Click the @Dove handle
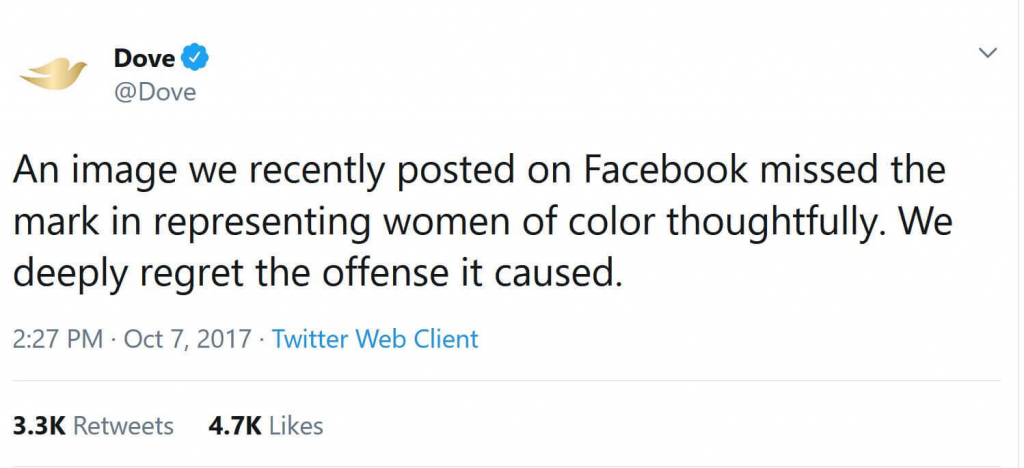 (155, 93)
